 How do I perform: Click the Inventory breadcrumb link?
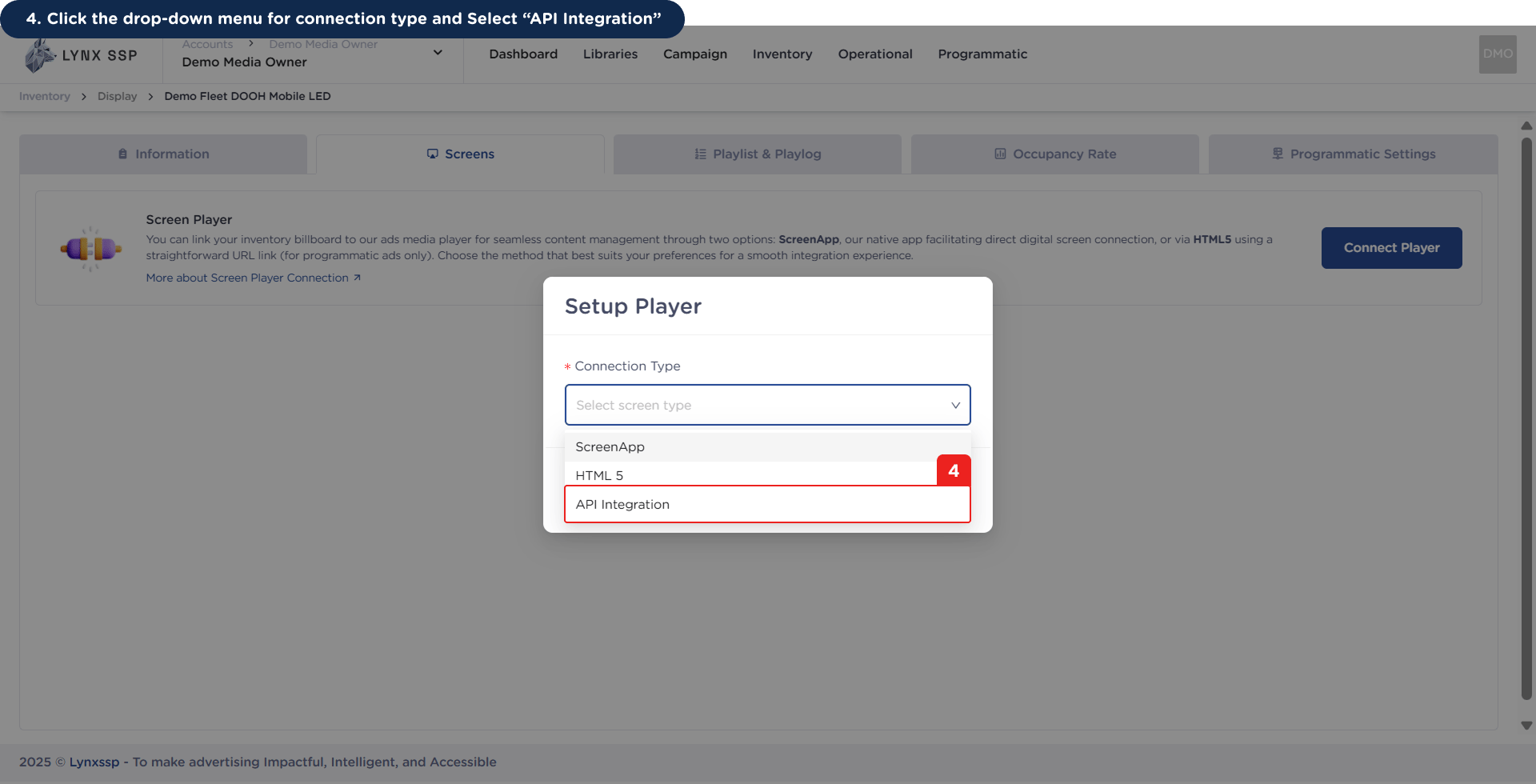45,96
